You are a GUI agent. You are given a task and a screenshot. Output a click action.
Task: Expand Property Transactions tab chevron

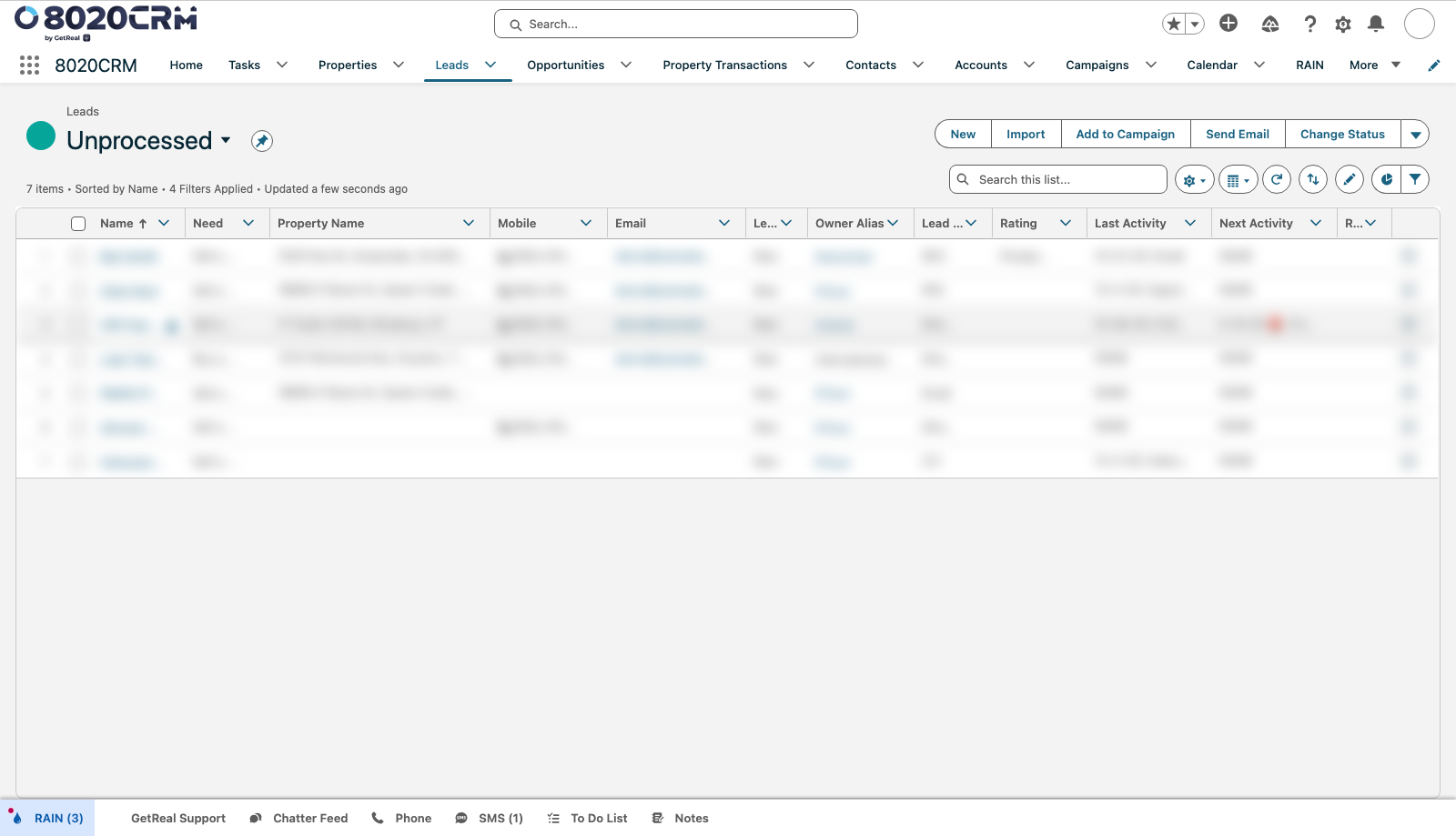tap(809, 65)
